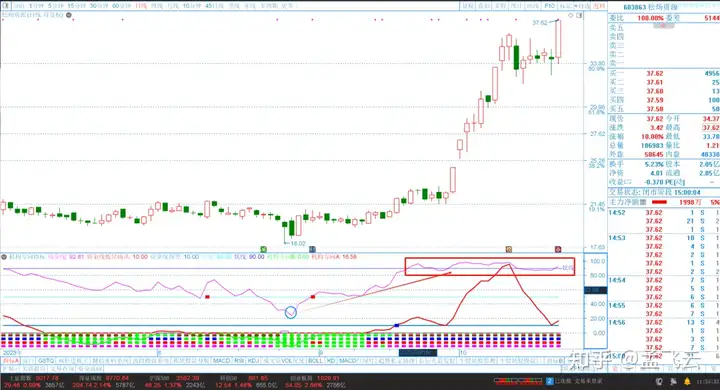
Task: Open the 60分钟 period chart
Action: [122, 6]
